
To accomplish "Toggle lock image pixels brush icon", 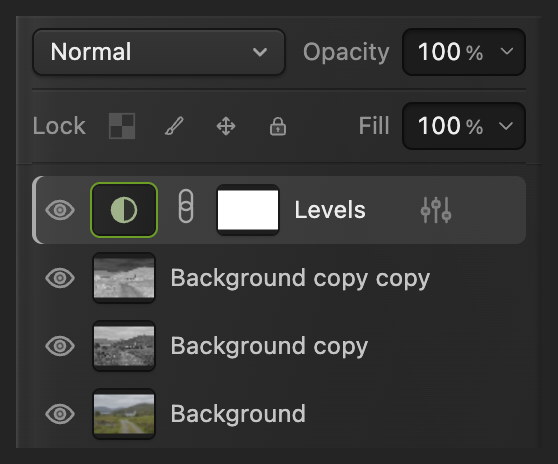I will 174,126.
